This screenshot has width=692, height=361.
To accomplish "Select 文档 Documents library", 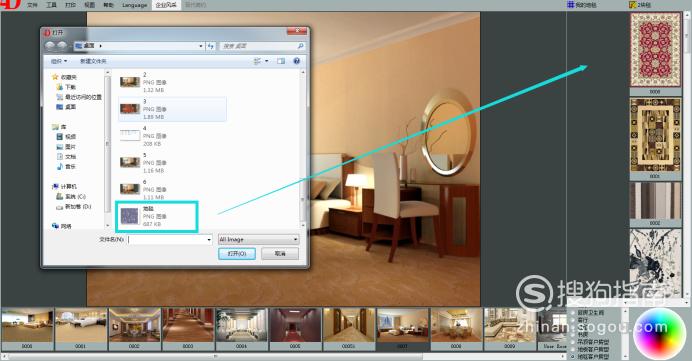I will [x=66, y=157].
